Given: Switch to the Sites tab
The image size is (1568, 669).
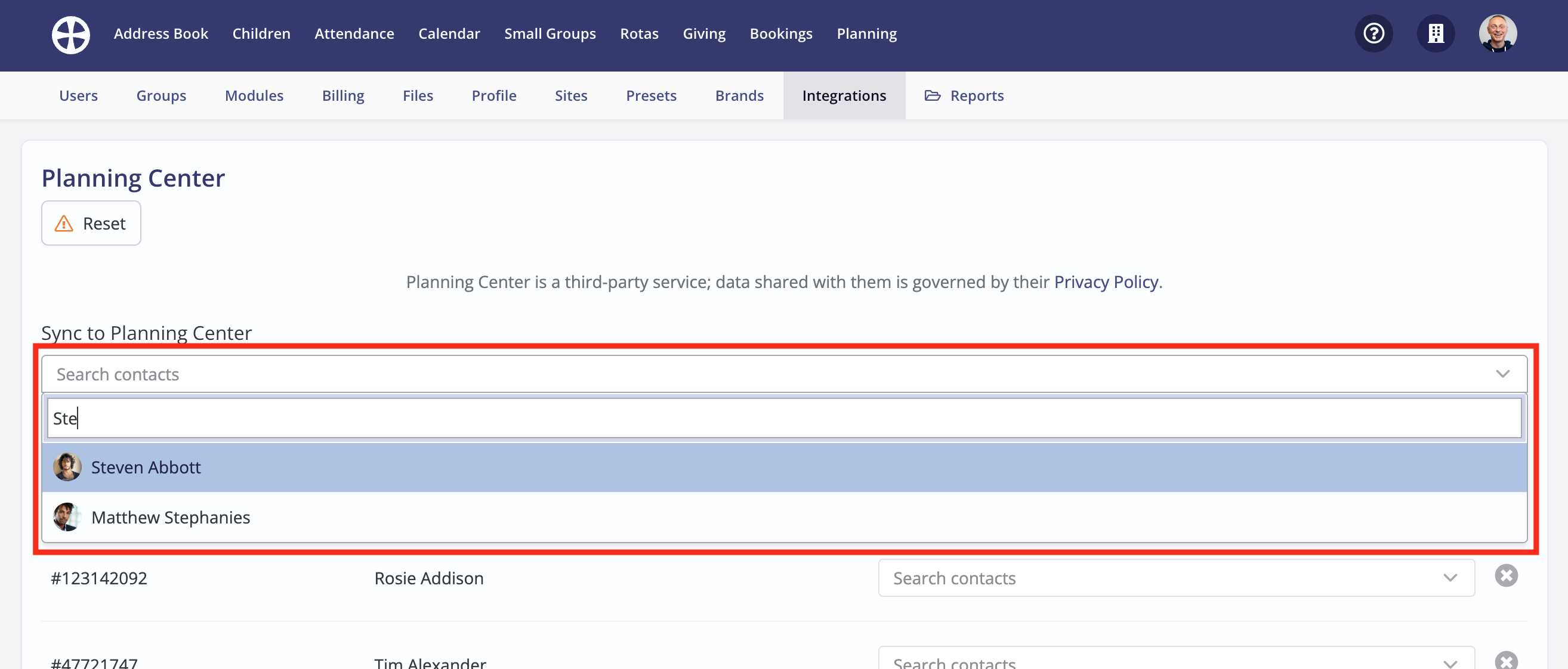Looking at the screenshot, I should (x=571, y=95).
